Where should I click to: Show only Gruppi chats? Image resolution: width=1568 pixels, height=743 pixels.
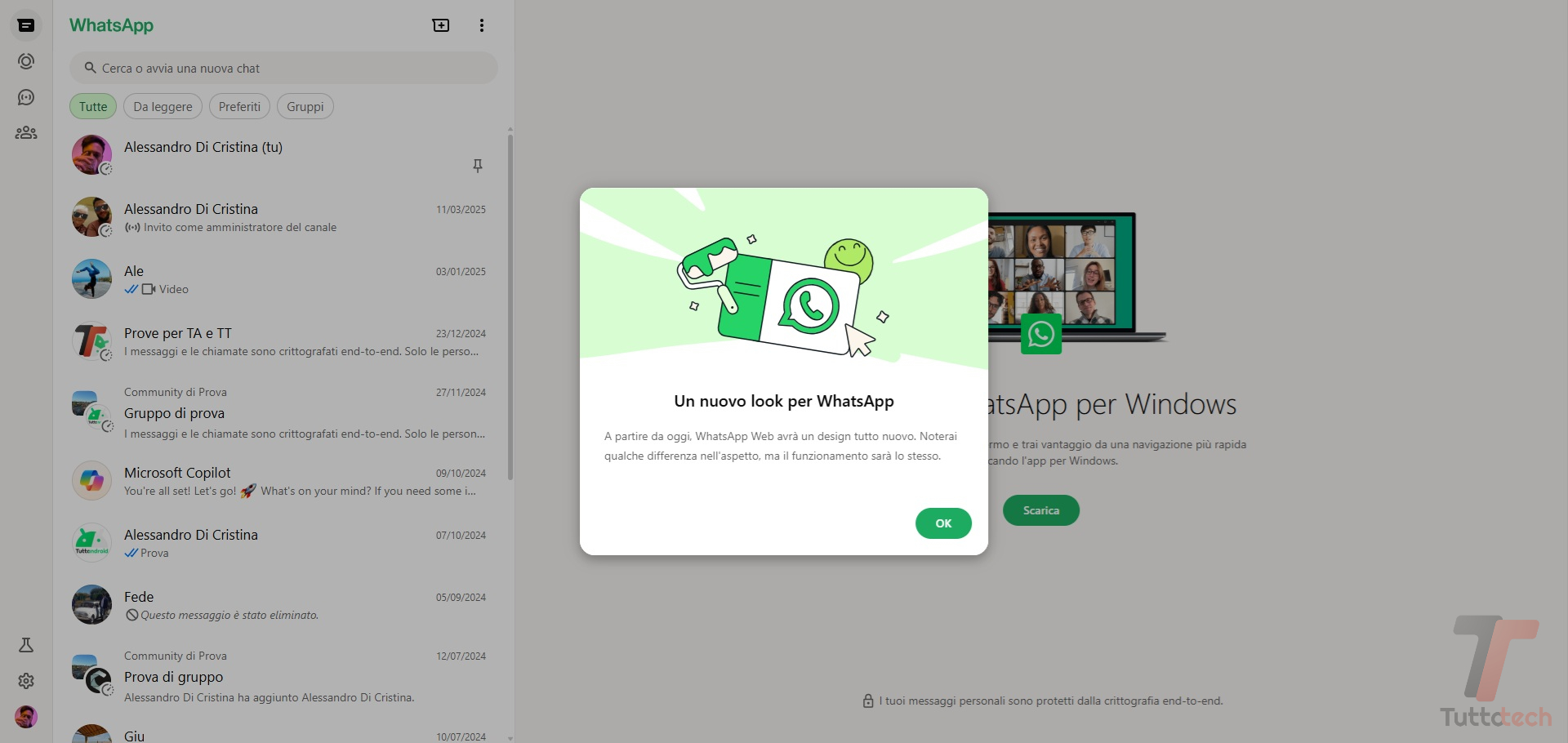[305, 107]
